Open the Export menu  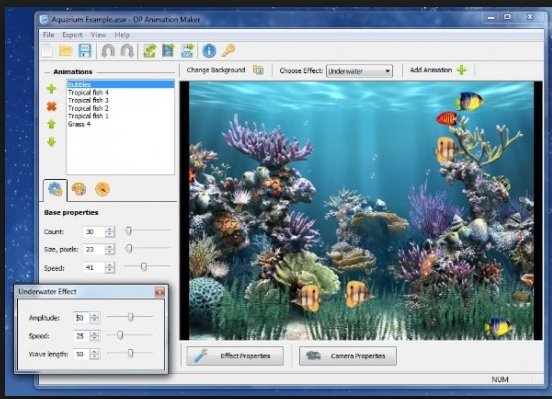72,35
